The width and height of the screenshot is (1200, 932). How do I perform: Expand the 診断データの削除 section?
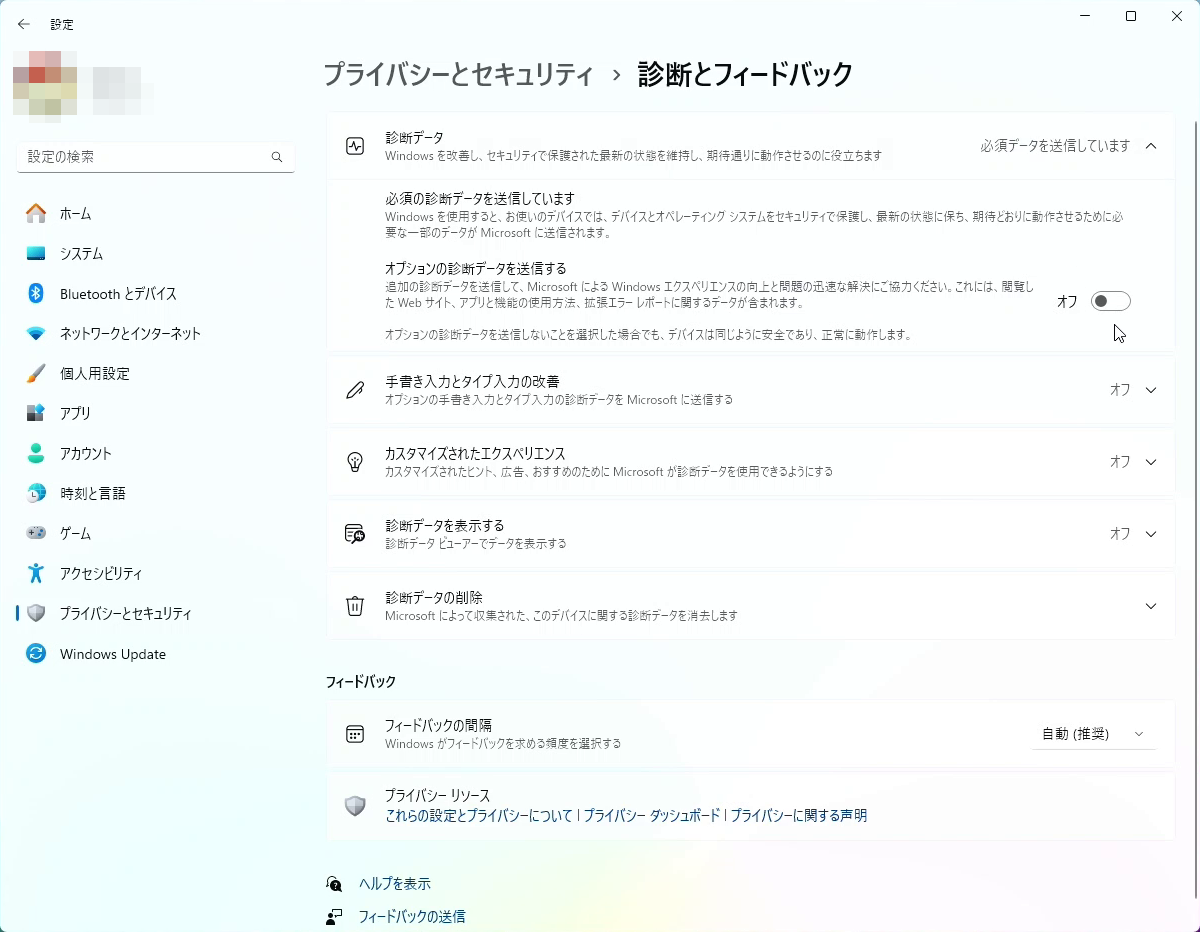pyautogui.click(x=1150, y=605)
